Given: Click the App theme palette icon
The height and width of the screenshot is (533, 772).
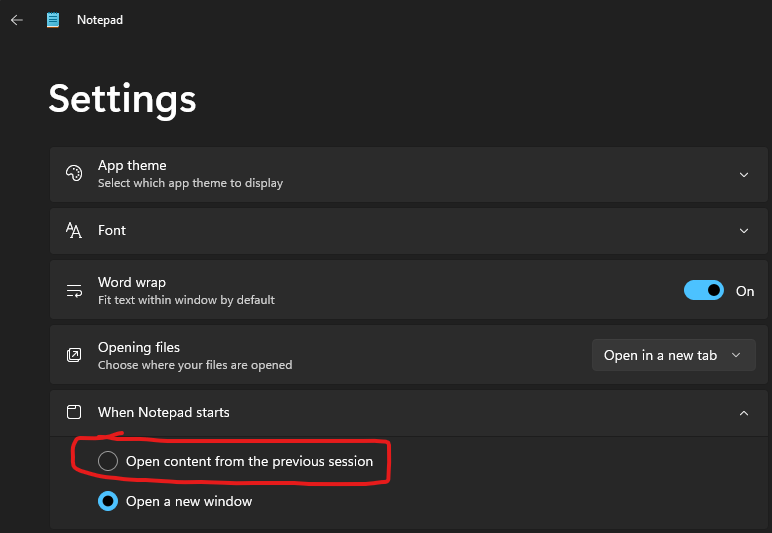Looking at the screenshot, I should (x=74, y=173).
